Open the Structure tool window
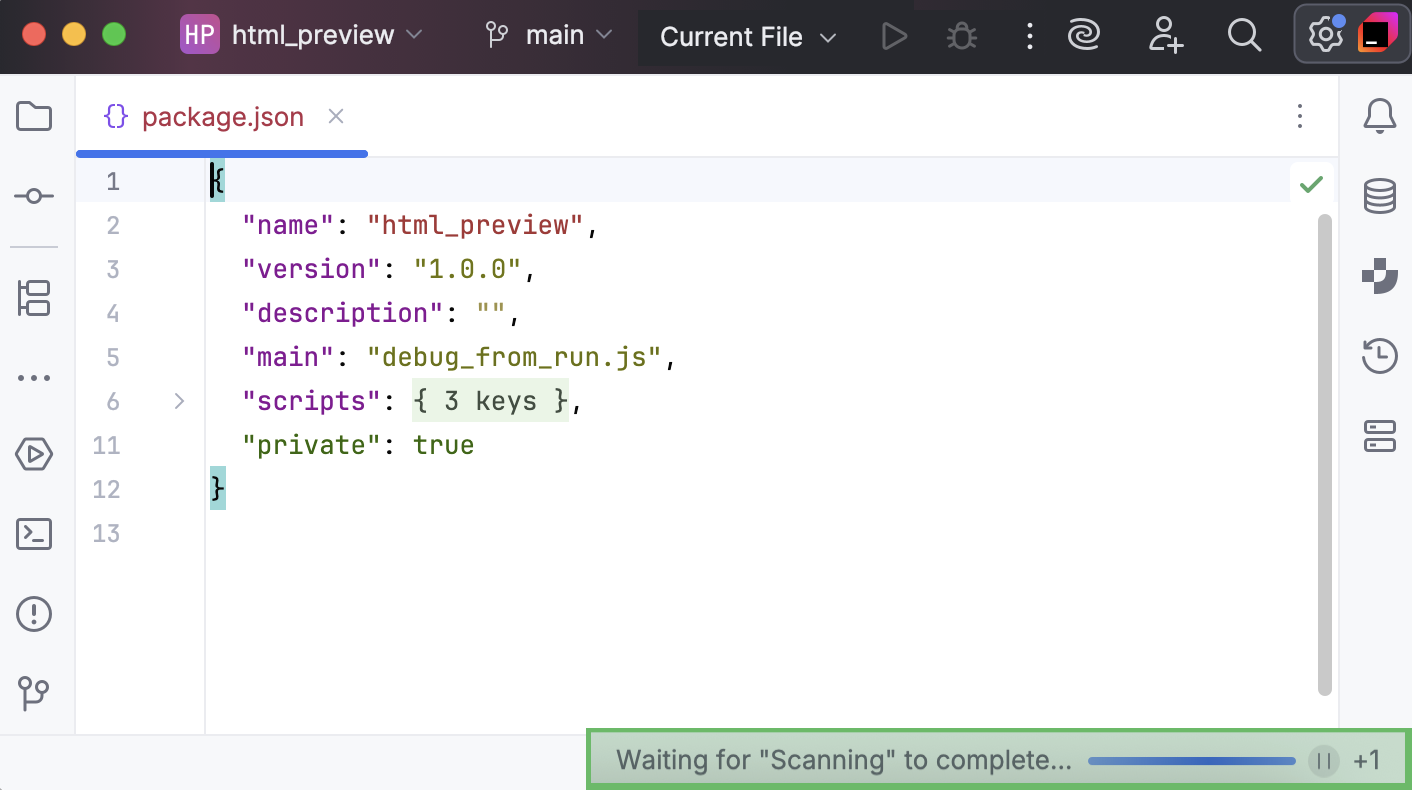Viewport: 1412px width, 790px height. click(34, 298)
